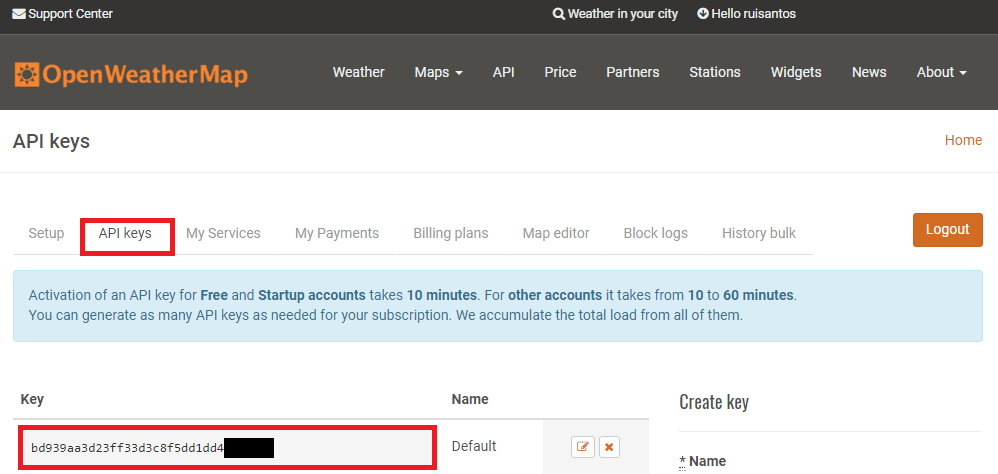This screenshot has height=474, width=998.
Task: Select the API key text field
Action: (x=227, y=448)
